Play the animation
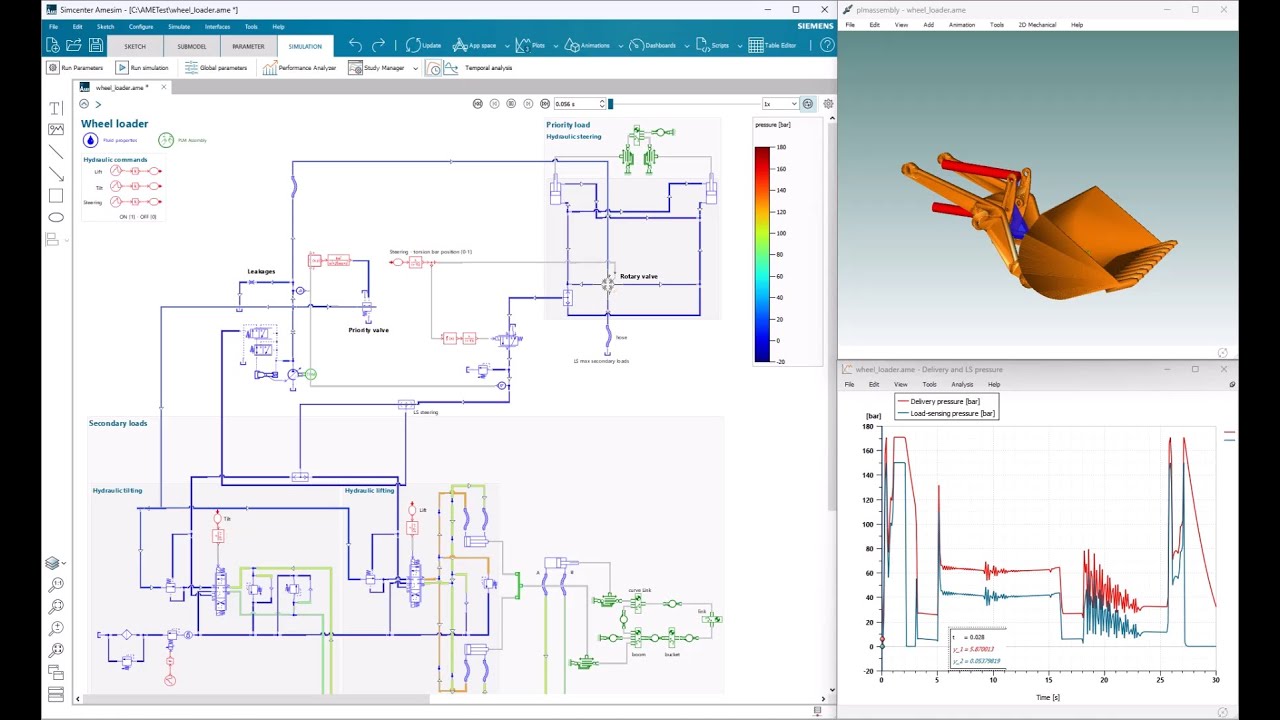Screen dimensions: 1280x720 (x=511, y=104)
